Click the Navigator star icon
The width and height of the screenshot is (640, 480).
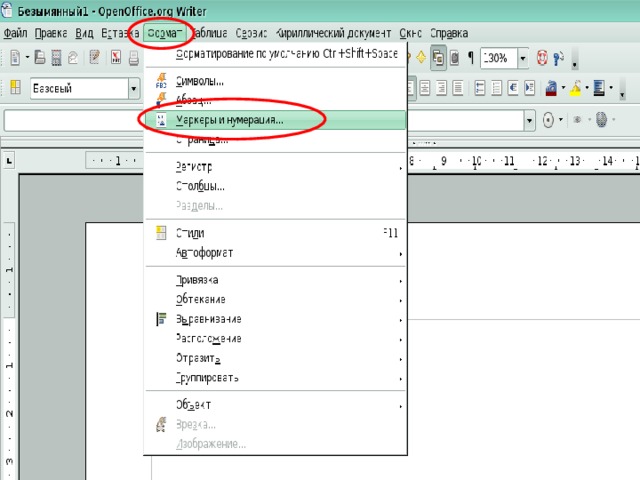pos(421,58)
